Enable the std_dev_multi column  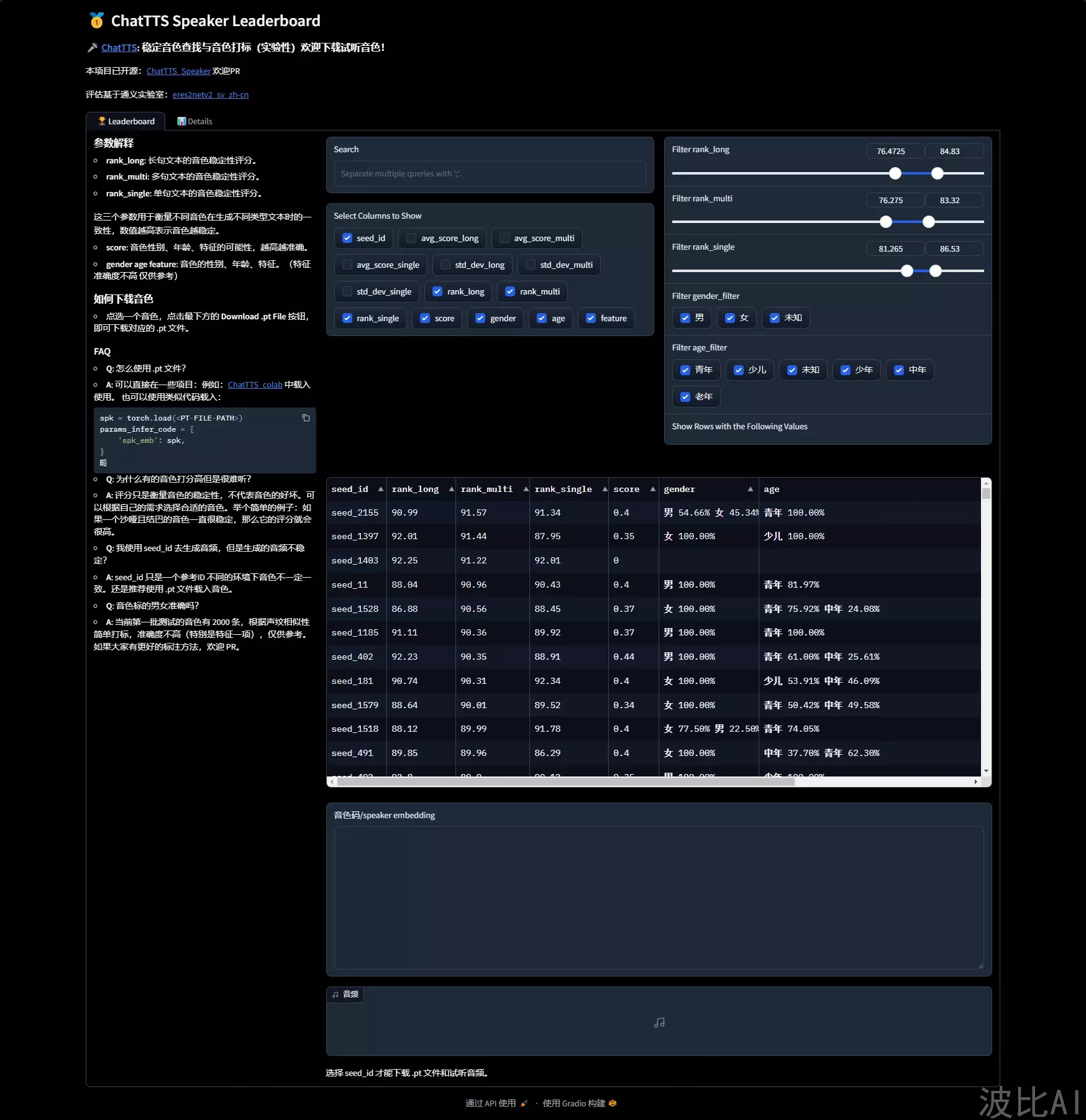coord(531,265)
